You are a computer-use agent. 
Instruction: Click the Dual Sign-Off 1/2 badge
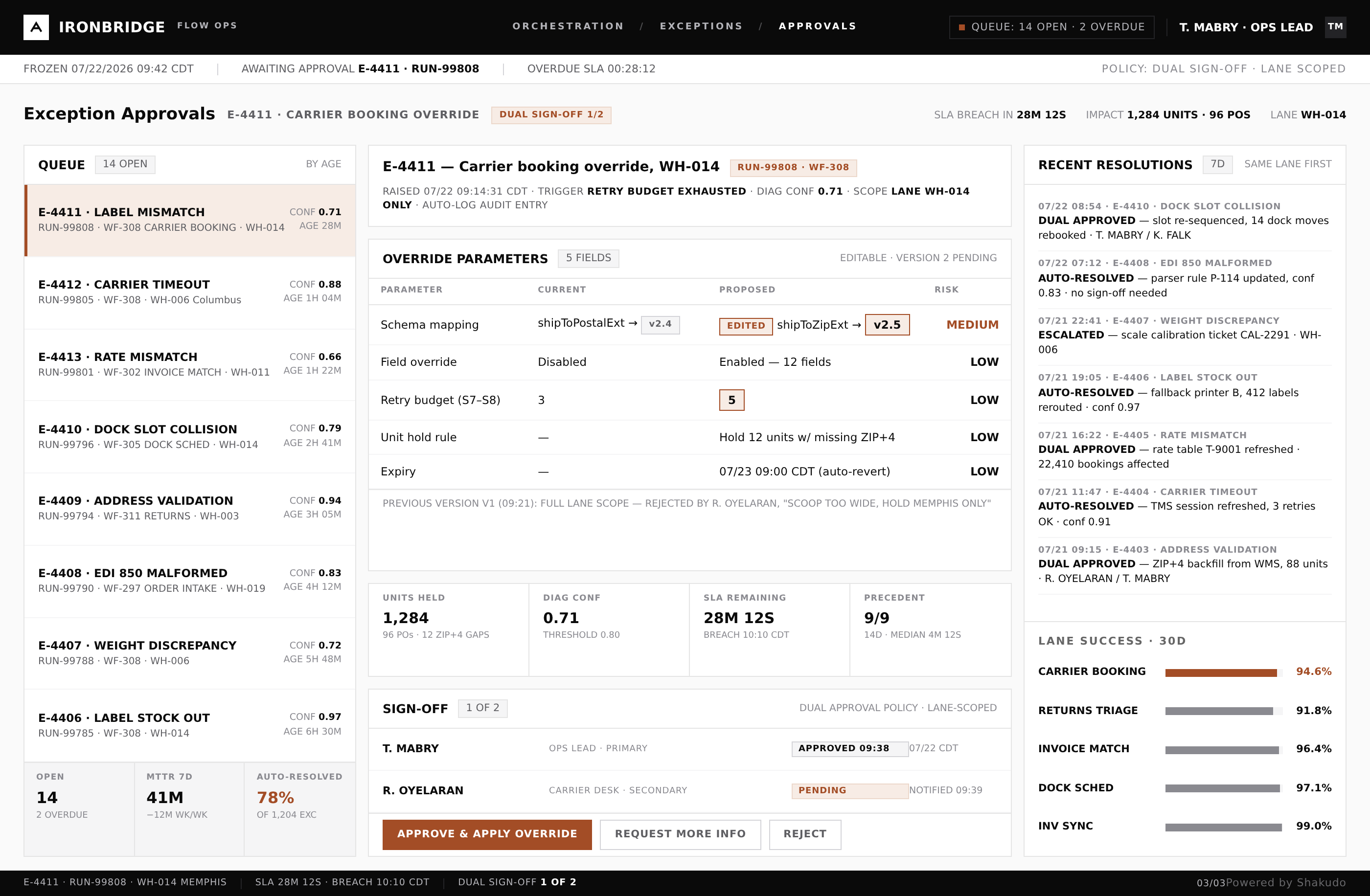point(551,114)
